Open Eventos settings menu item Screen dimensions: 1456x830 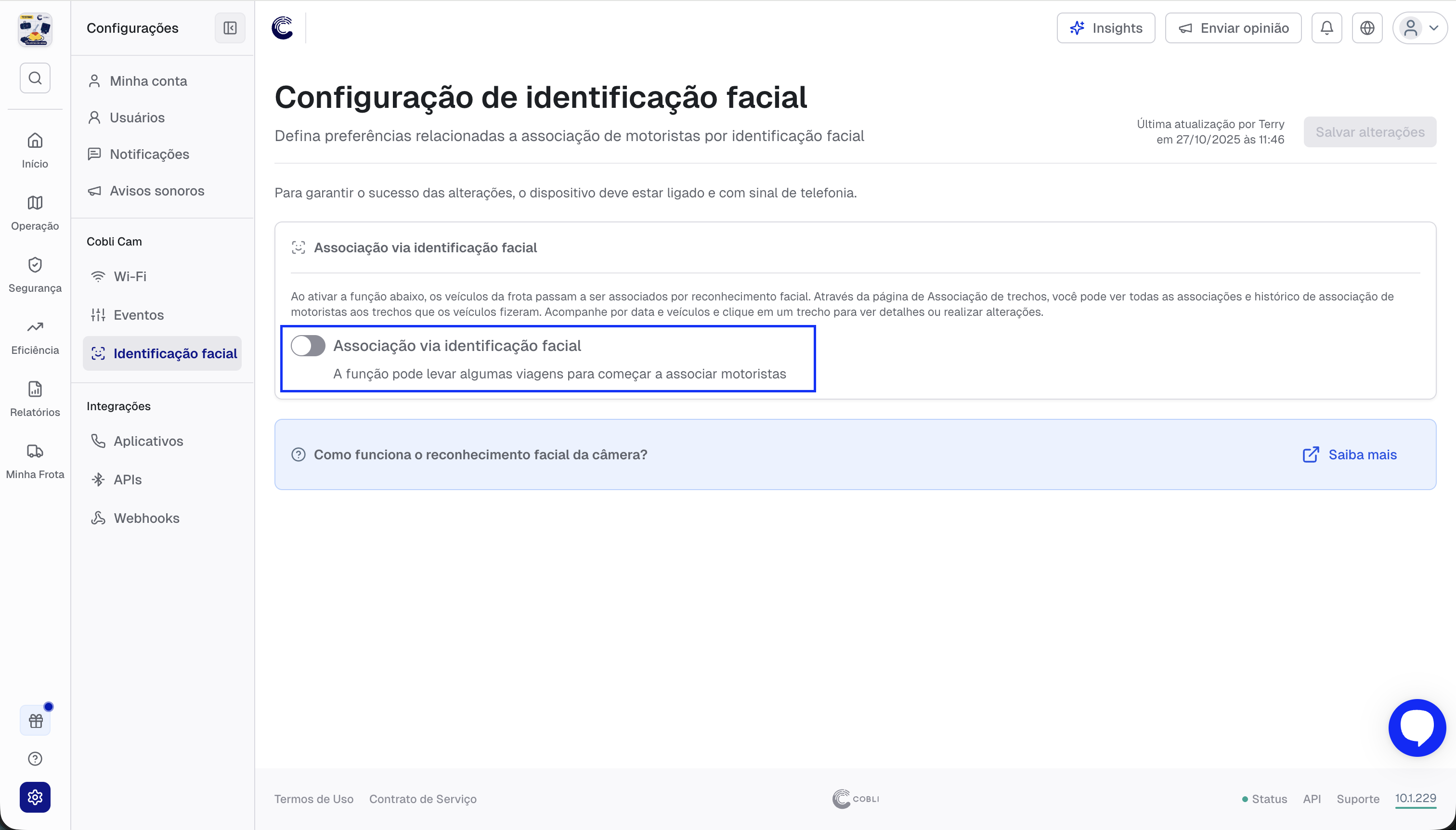pos(138,315)
